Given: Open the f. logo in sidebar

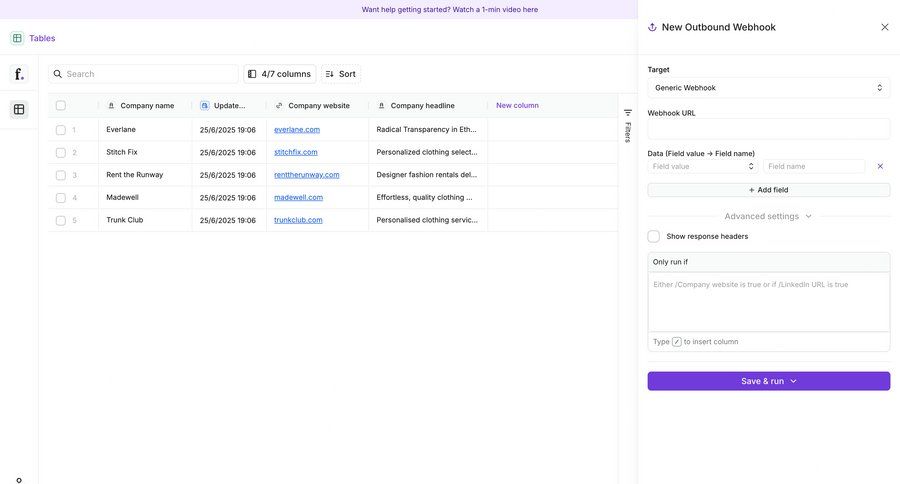Looking at the screenshot, I should click(19, 73).
